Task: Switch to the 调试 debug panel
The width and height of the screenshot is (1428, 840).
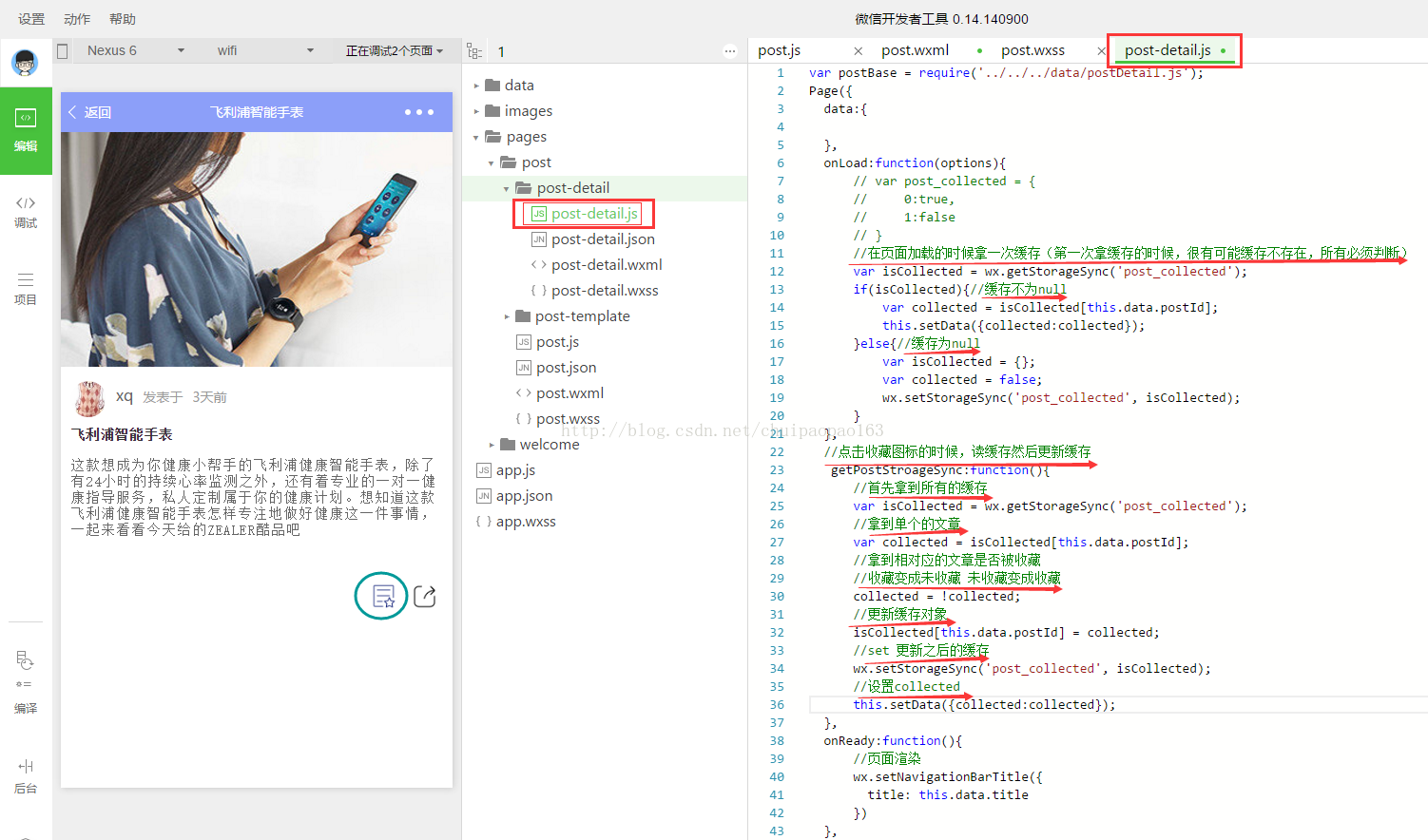Action: [x=26, y=212]
